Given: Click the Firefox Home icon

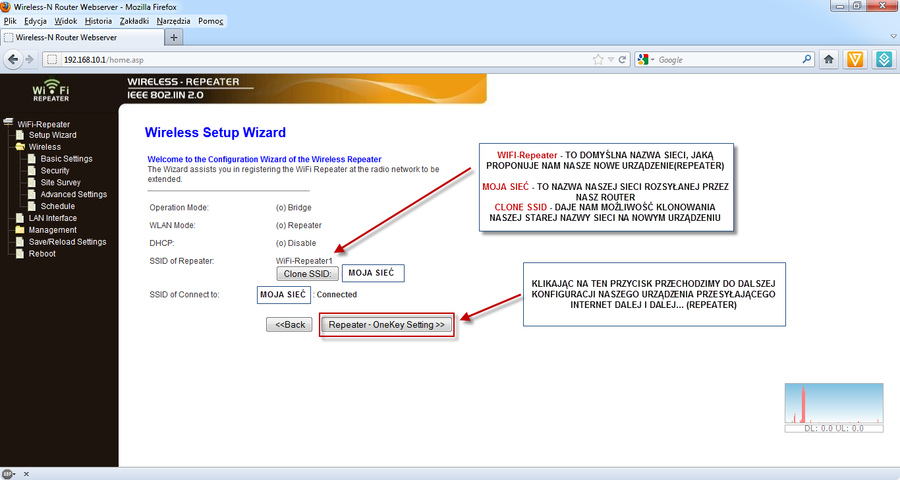Looking at the screenshot, I should pyautogui.click(x=828, y=59).
